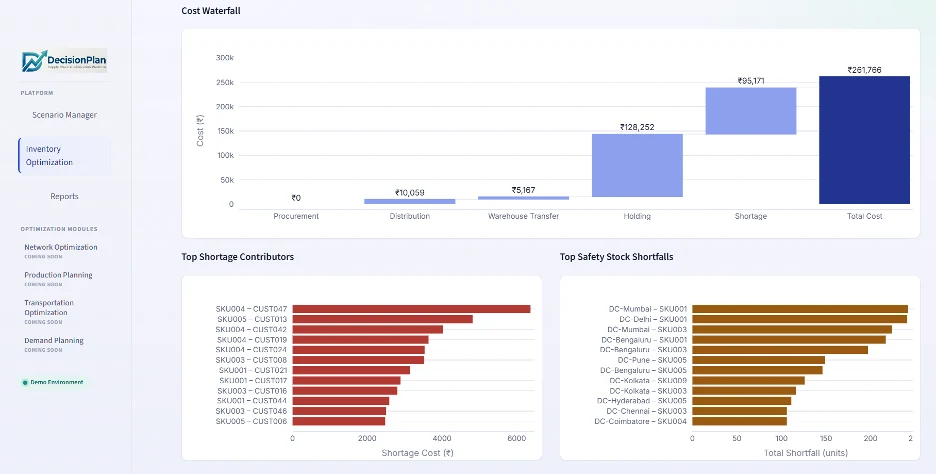Click the DC-Bengaluru – SKU003 bar

(780, 350)
